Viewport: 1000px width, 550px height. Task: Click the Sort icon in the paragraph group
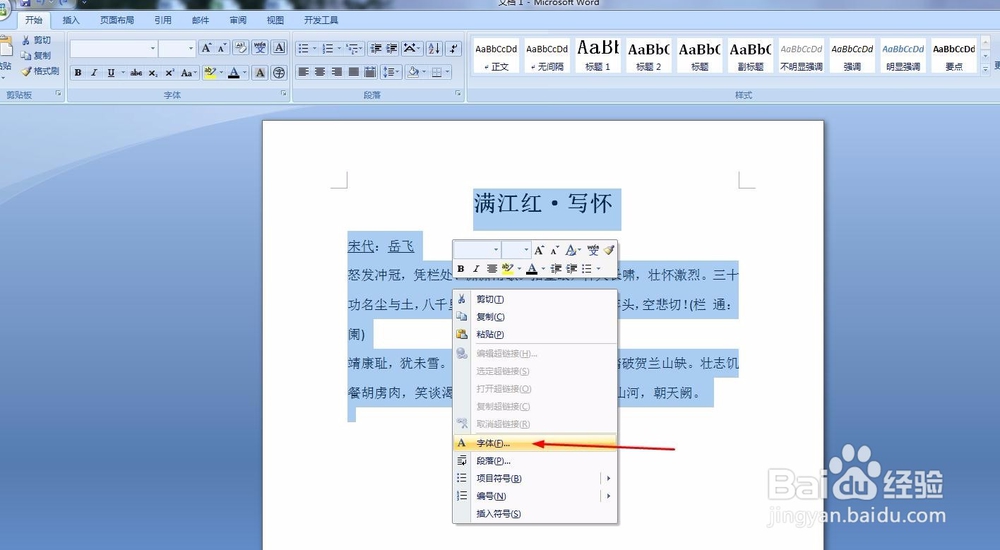pyautogui.click(x=434, y=48)
